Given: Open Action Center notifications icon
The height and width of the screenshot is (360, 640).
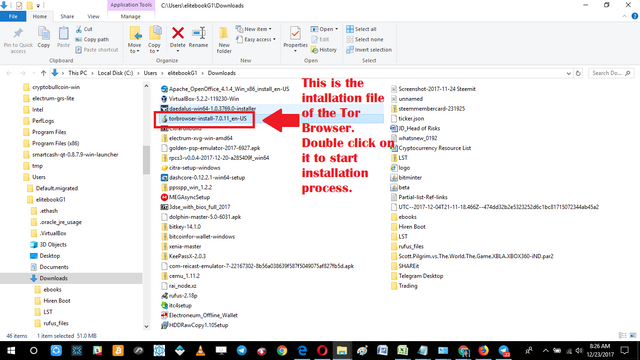Looking at the screenshot, I should point(624,351).
